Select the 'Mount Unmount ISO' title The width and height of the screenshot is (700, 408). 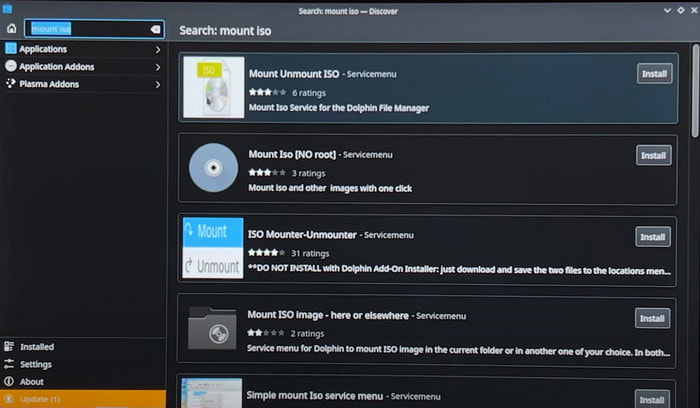[x=294, y=74]
